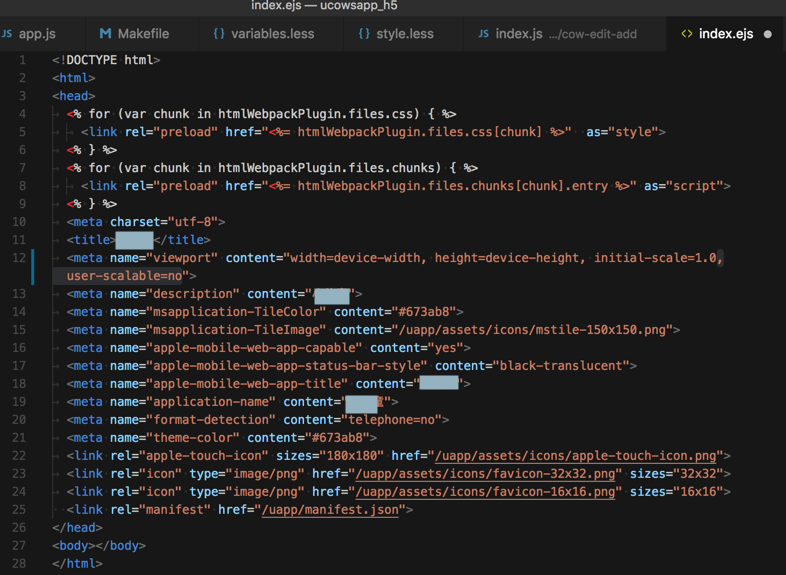Click JS icon on index.js tab
Viewport: 786px width, 575px height.
click(x=484, y=34)
